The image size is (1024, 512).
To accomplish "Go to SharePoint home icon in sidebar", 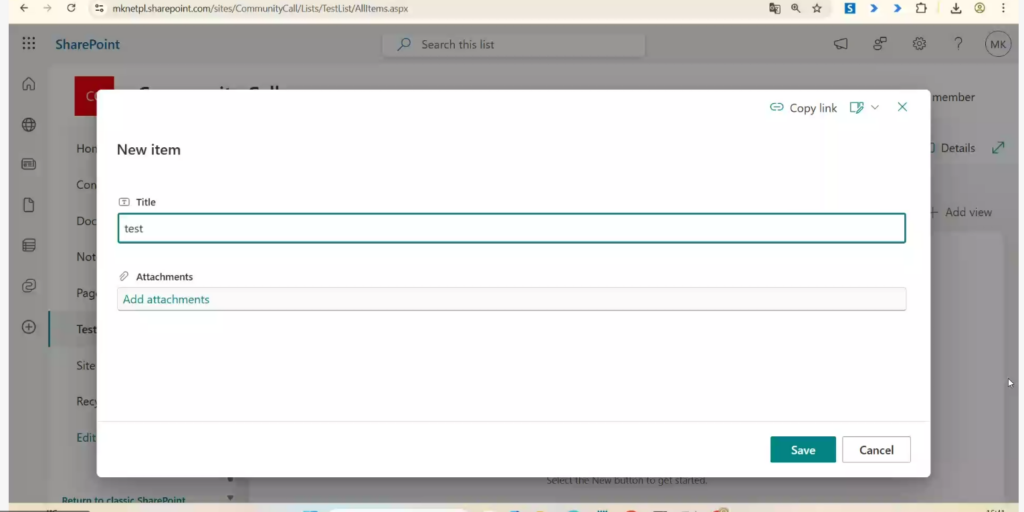I will [x=29, y=84].
